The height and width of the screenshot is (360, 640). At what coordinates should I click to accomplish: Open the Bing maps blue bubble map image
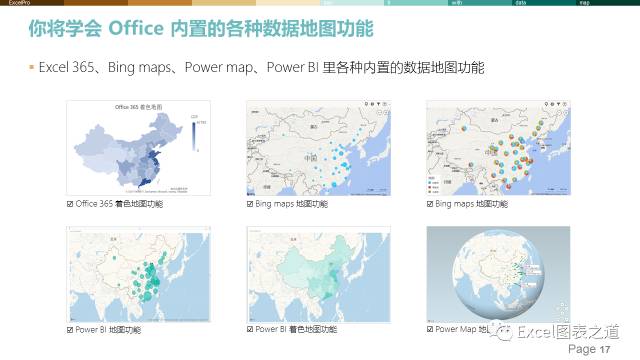click(x=318, y=148)
